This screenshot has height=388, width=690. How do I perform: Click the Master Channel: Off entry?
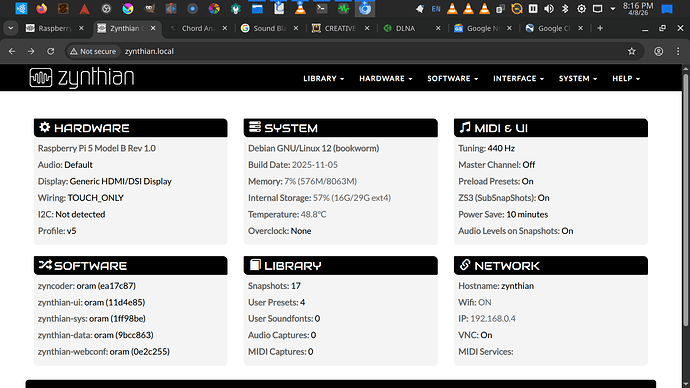(x=497, y=165)
